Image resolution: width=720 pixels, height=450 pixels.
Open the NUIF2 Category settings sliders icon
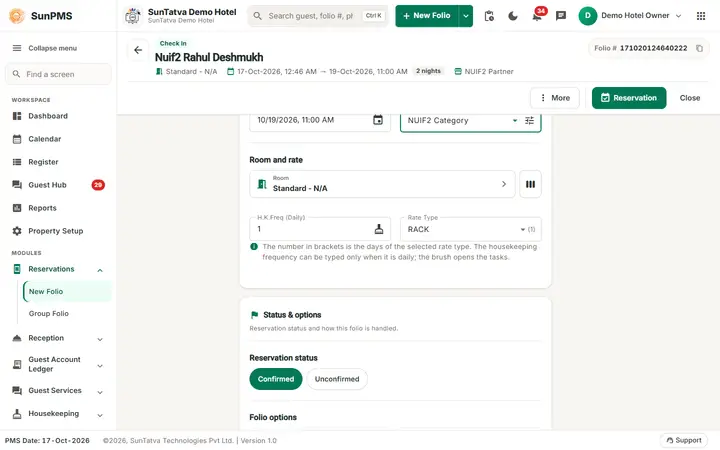point(529,120)
